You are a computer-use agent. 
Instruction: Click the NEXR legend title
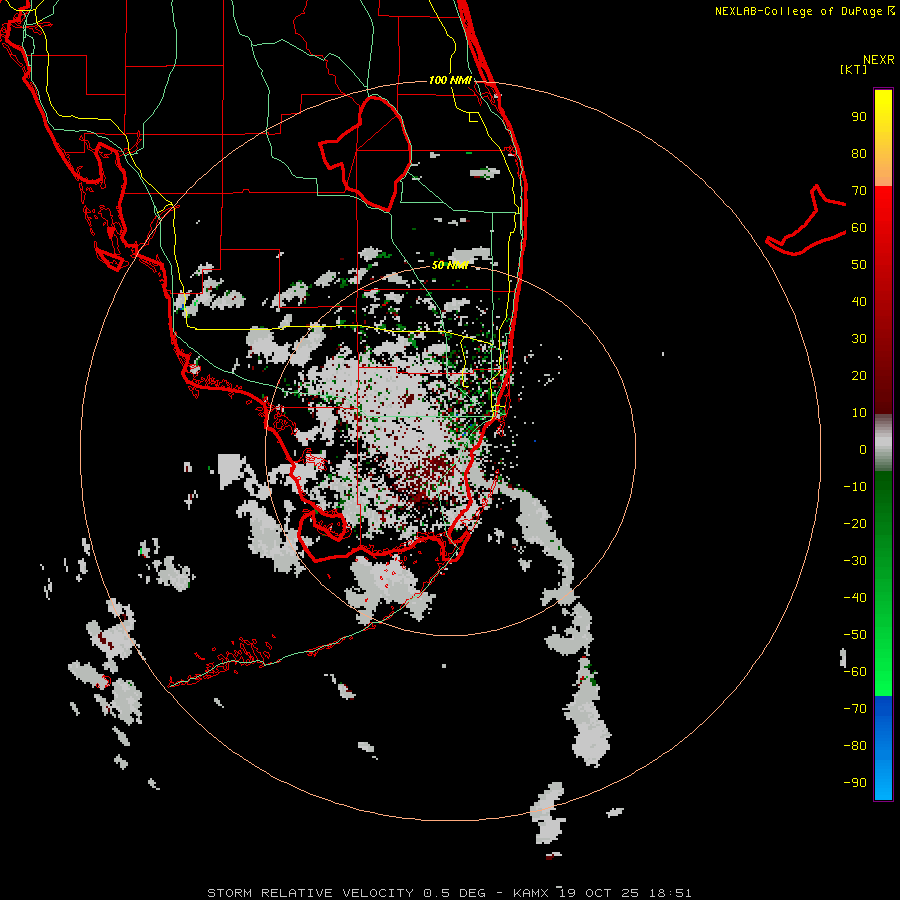tap(878, 60)
